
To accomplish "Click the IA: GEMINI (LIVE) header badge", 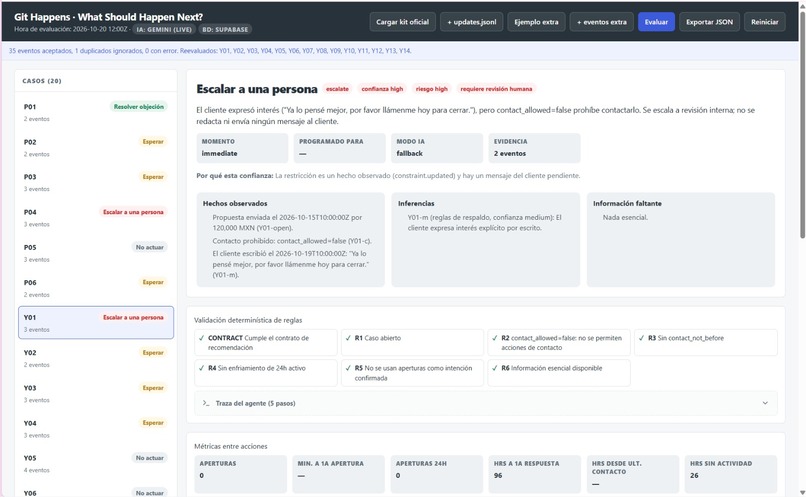I will coord(164,30).
